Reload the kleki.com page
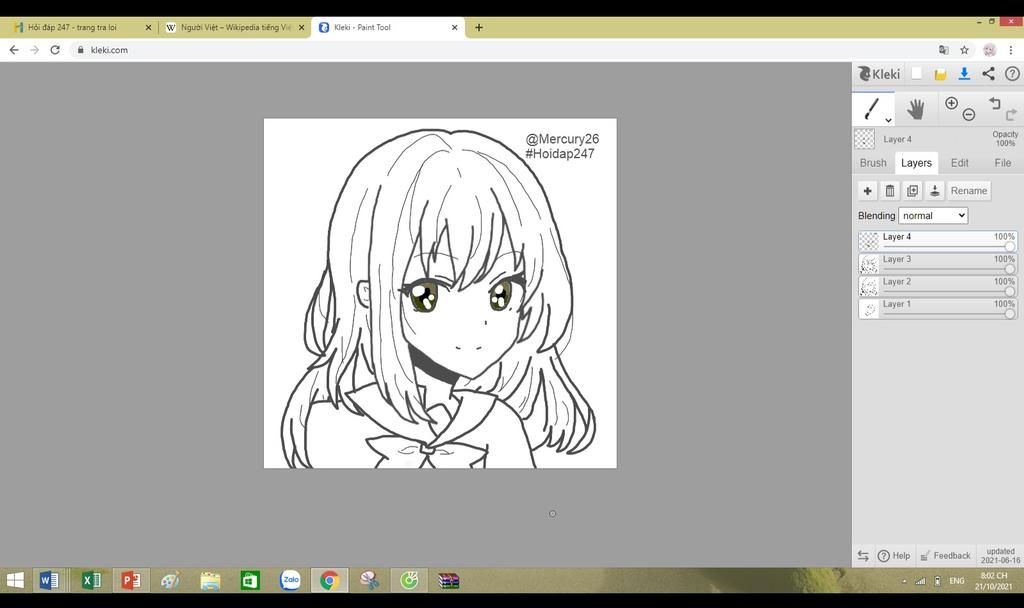 (55, 50)
